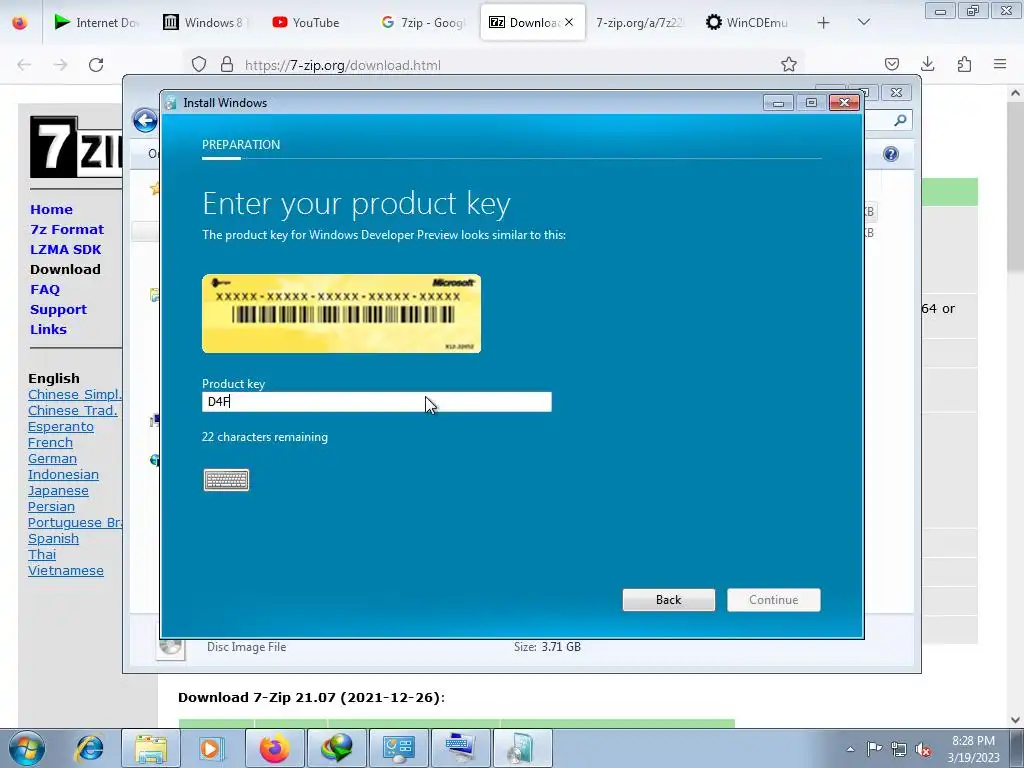The width and height of the screenshot is (1024, 768).
Task: Switch to Install Windows taskbar icon
Action: tap(522, 748)
